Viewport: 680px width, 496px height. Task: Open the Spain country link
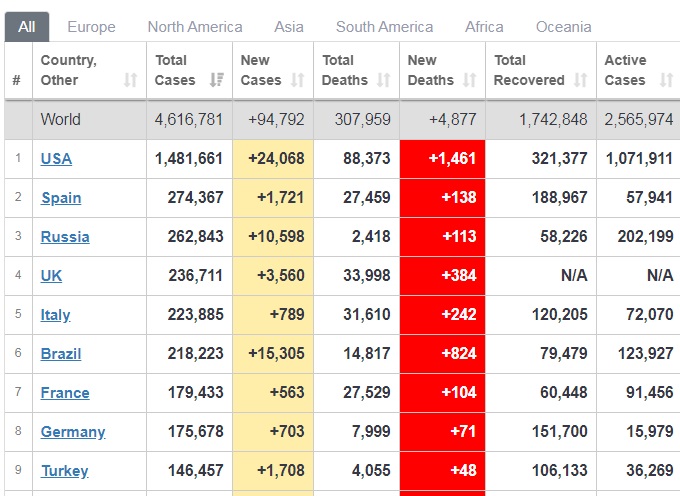(x=61, y=197)
